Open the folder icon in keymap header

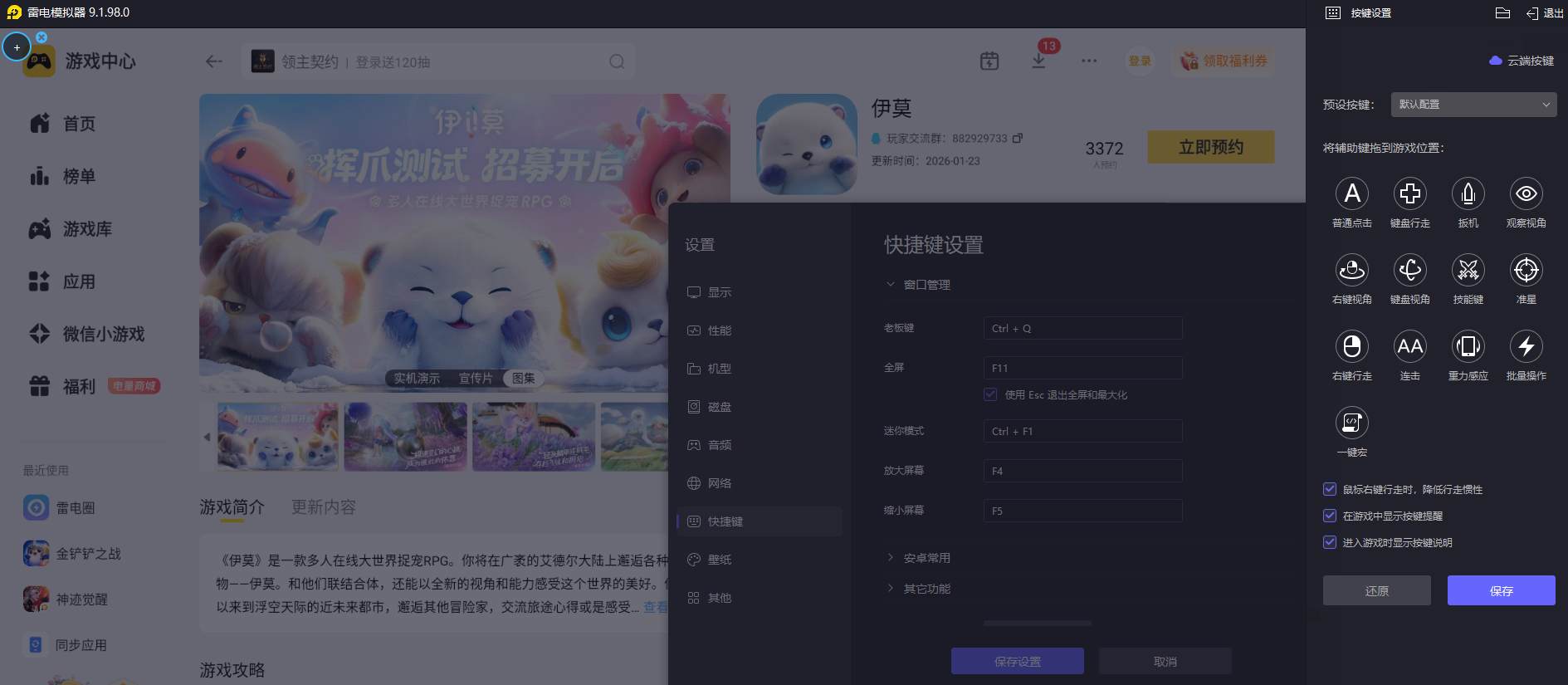click(1502, 13)
